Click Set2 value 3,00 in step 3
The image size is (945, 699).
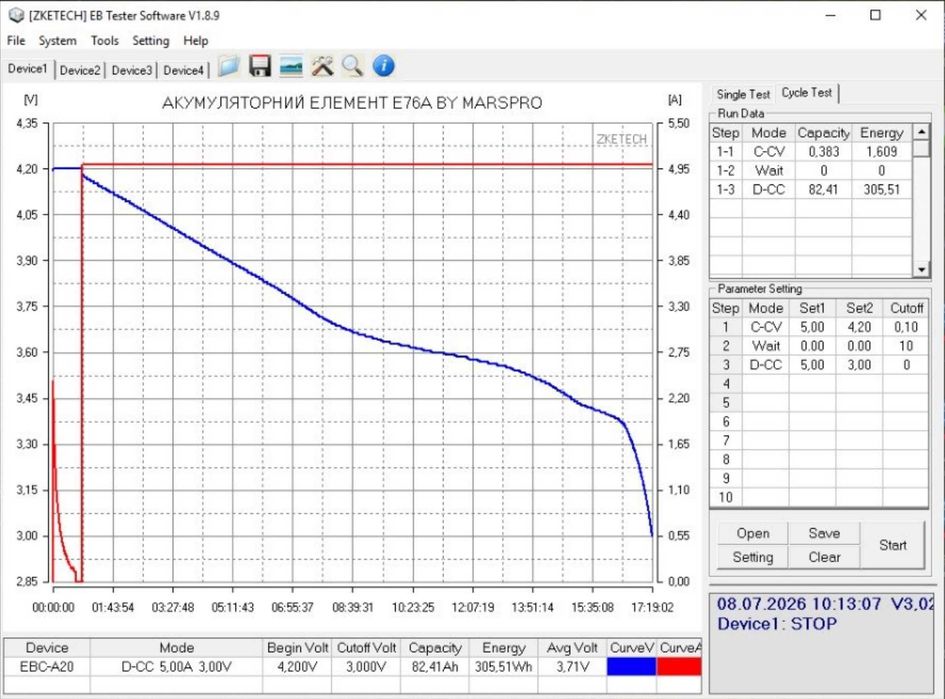tap(859, 365)
